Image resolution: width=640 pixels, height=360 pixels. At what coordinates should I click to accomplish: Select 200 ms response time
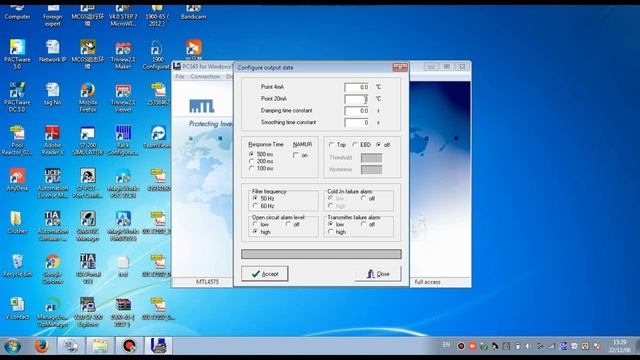pyautogui.click(x=252, y=161)
